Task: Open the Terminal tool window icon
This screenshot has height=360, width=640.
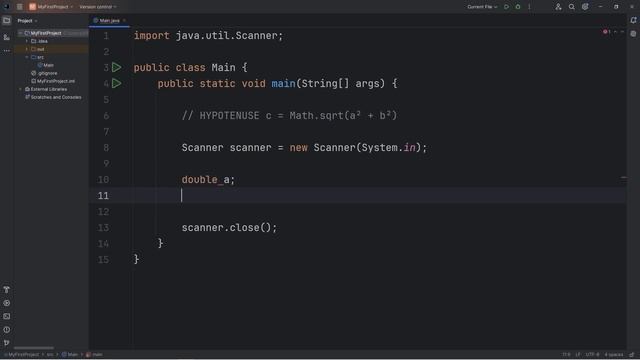Action: pos(7,316)
